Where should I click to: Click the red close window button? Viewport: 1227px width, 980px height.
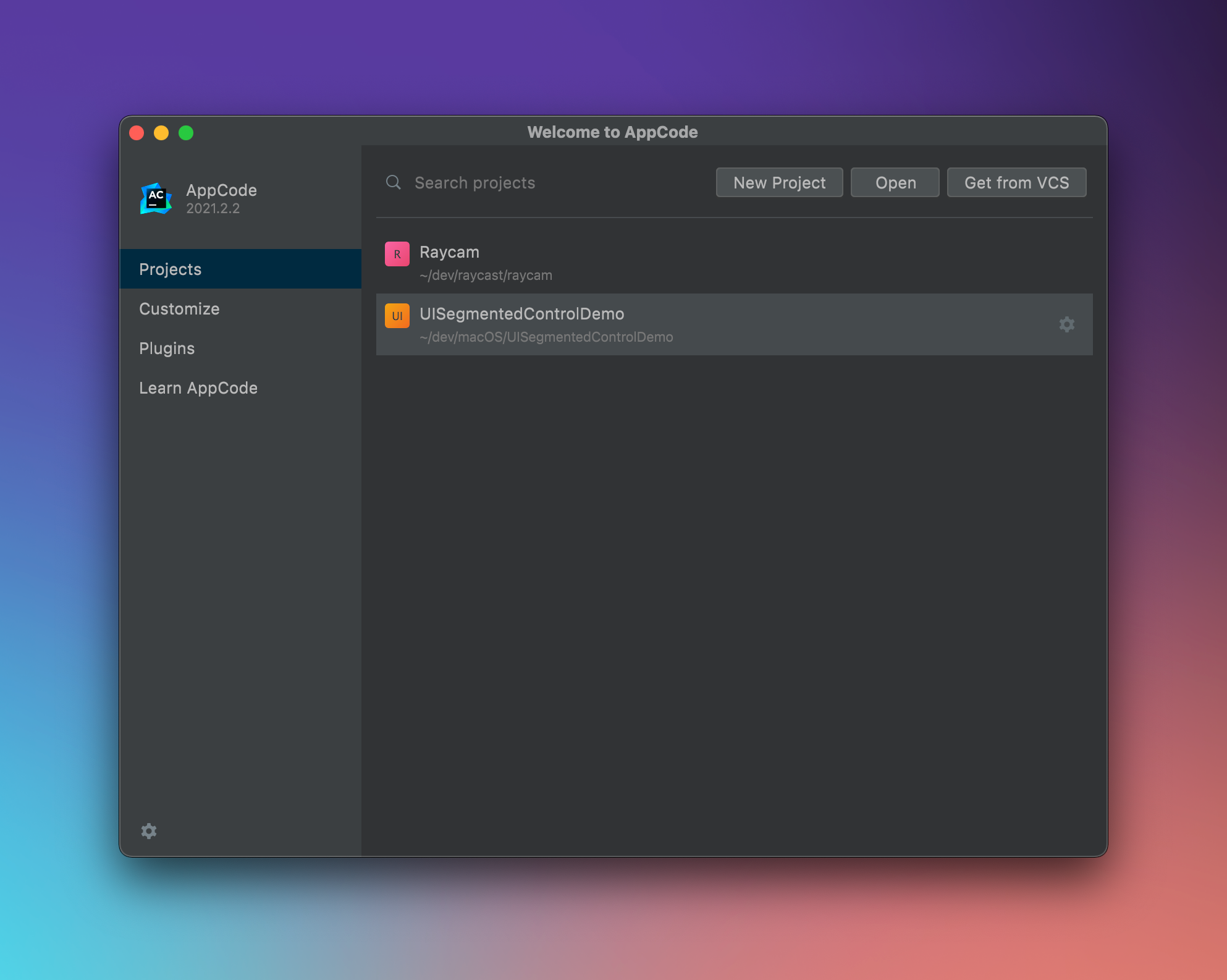point(137,133)
